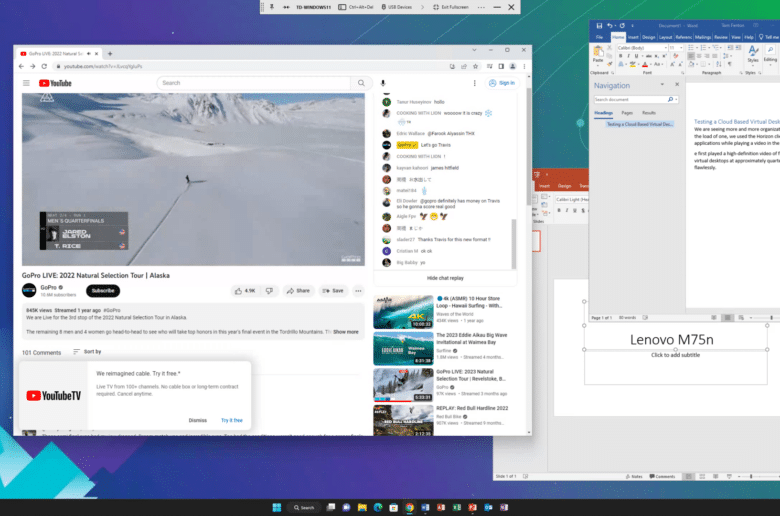Open YouTube hamburger guide menu
Screen dimensions: 780x516
[x=26, y=83]
